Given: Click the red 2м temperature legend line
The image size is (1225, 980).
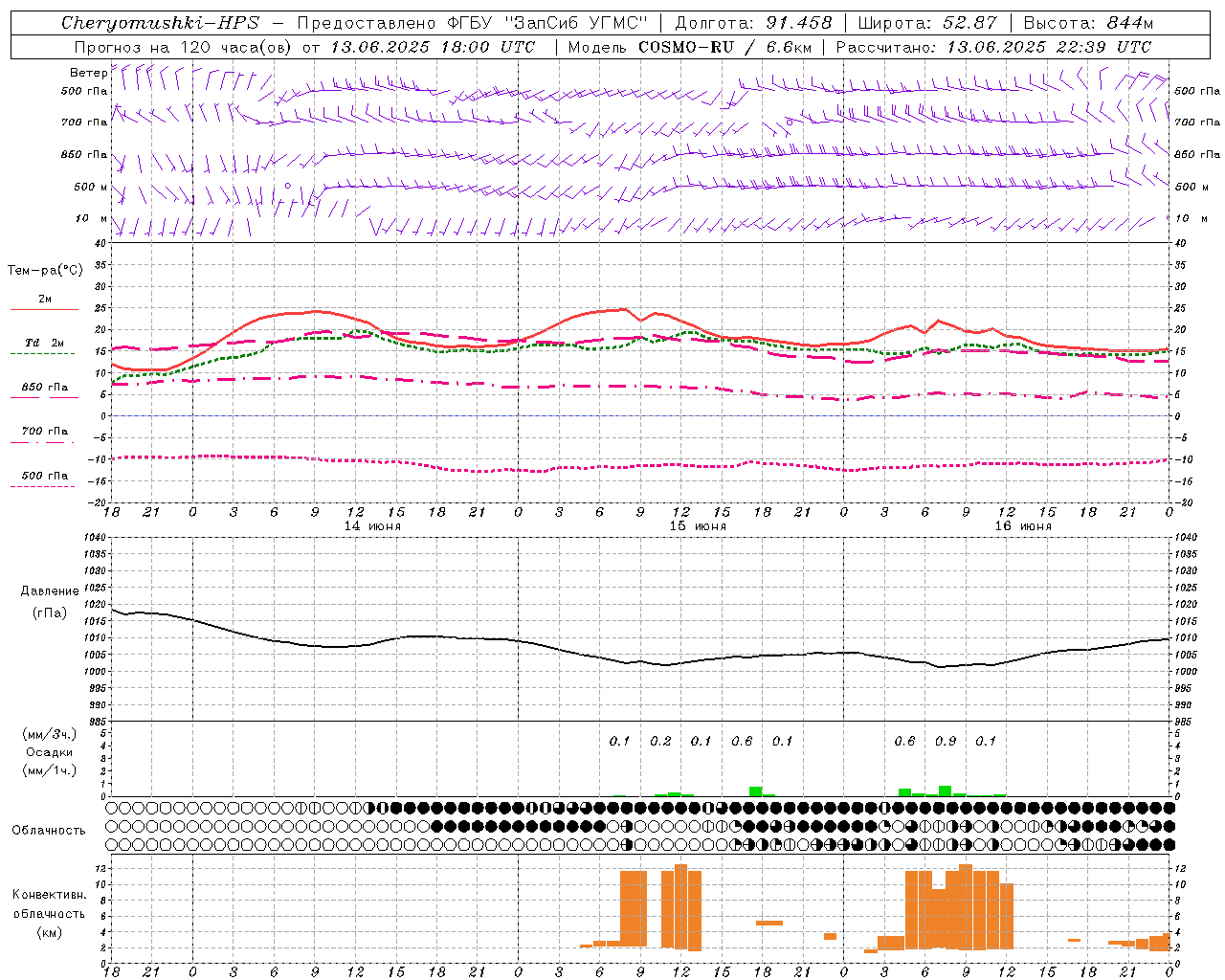Looking at the screenshot, I should pos(44,309).
